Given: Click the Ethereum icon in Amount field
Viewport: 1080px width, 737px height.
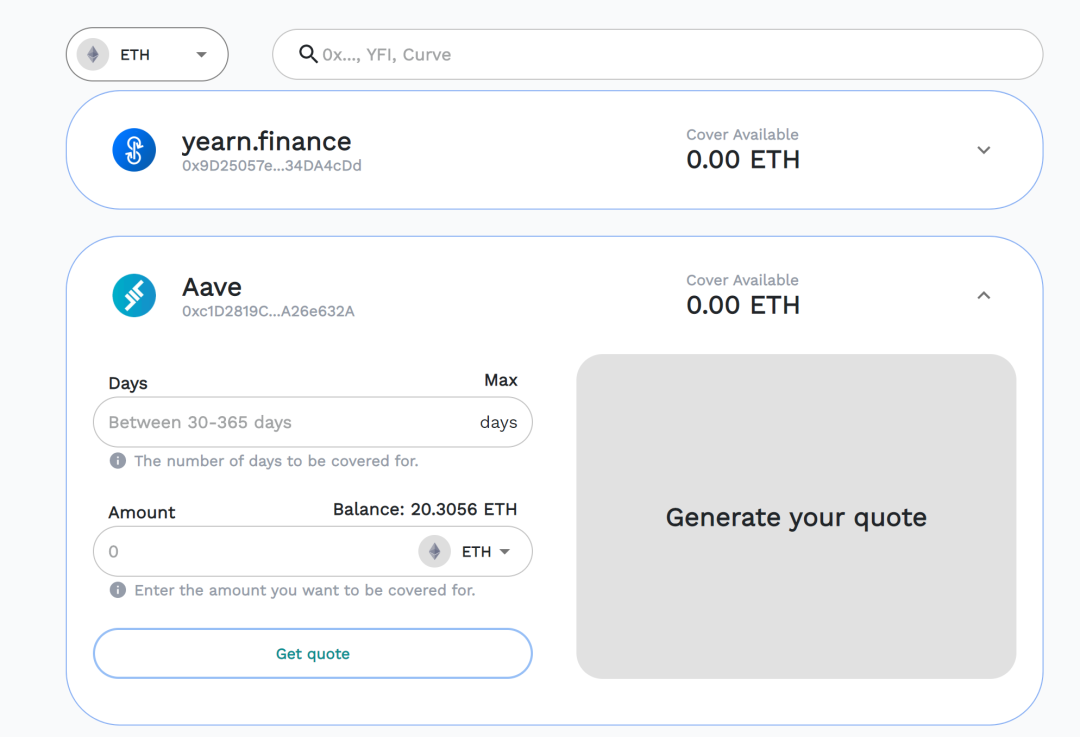Looking at the screenshot, I should coord(435,551).
